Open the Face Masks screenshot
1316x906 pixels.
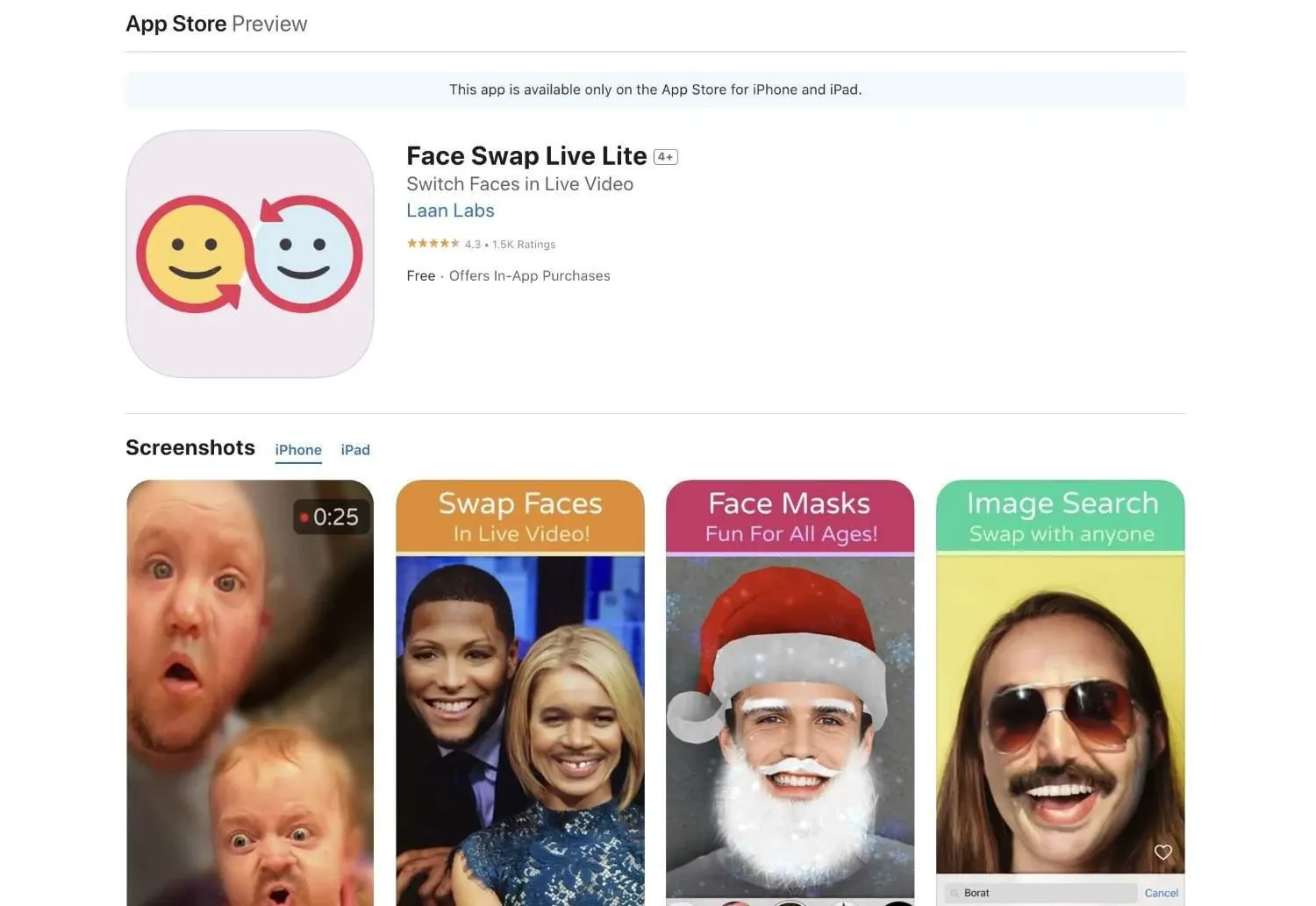pos(790,693)
